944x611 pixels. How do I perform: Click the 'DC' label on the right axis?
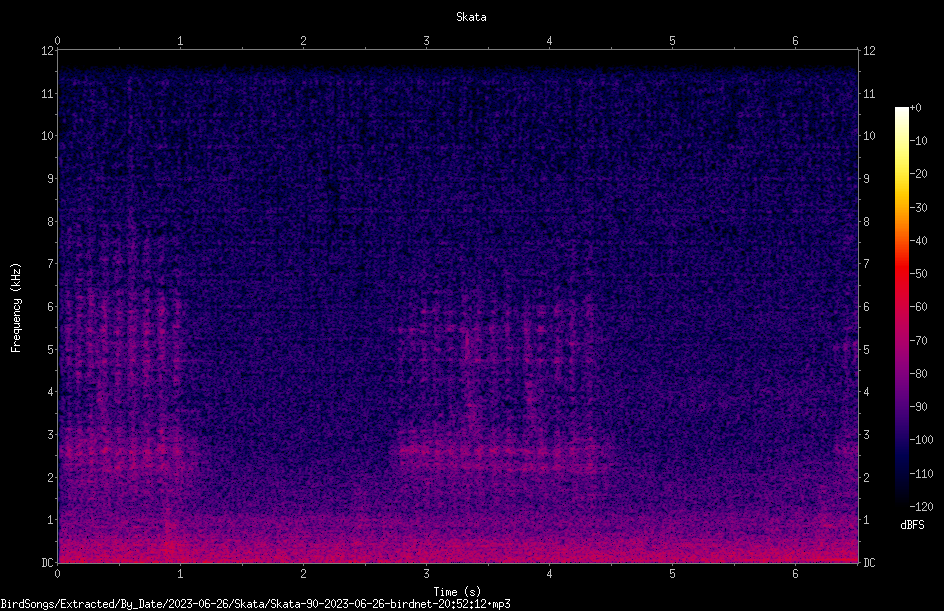[869, 562]
